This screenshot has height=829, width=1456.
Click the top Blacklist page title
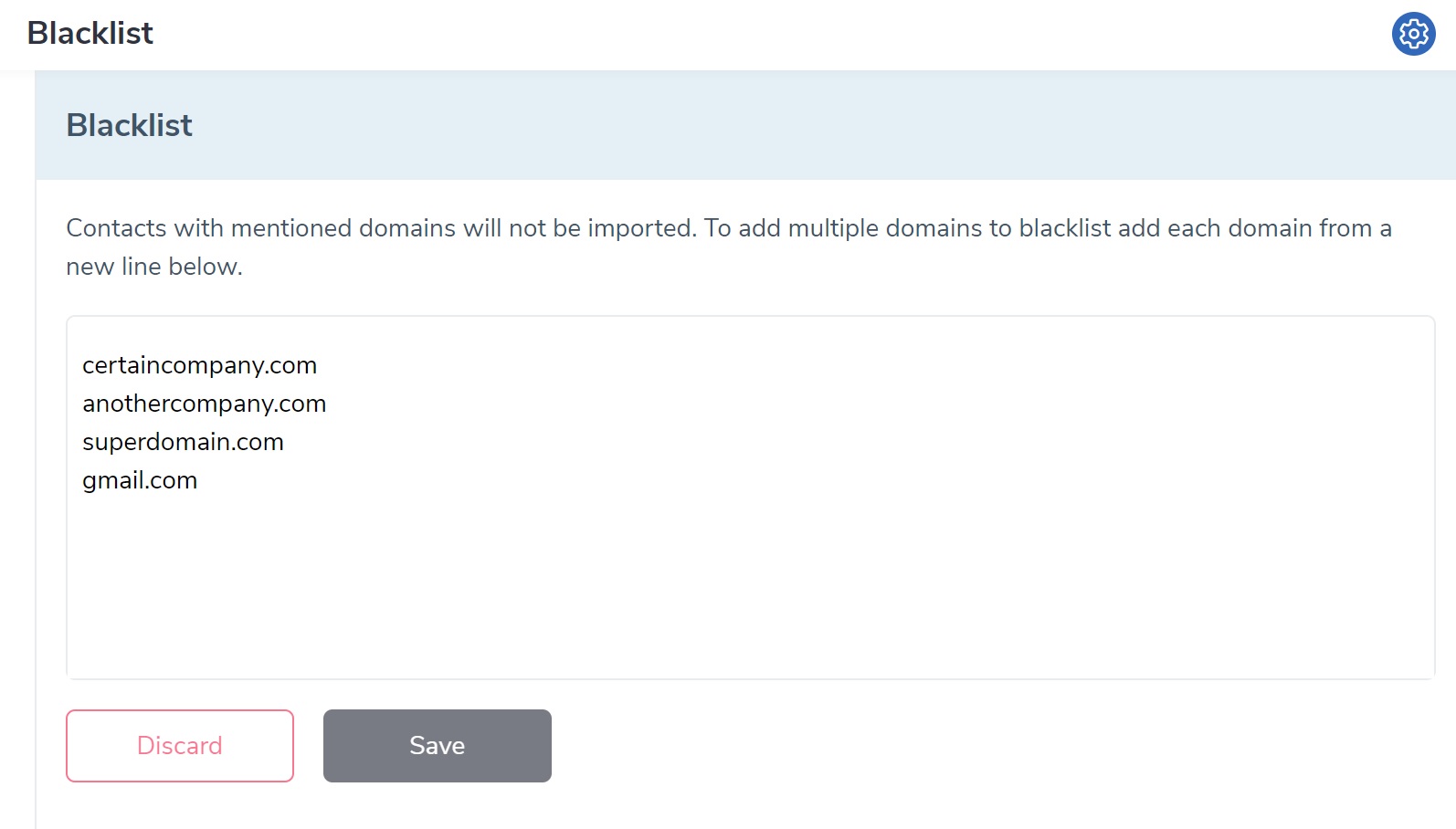pos(90,33)
